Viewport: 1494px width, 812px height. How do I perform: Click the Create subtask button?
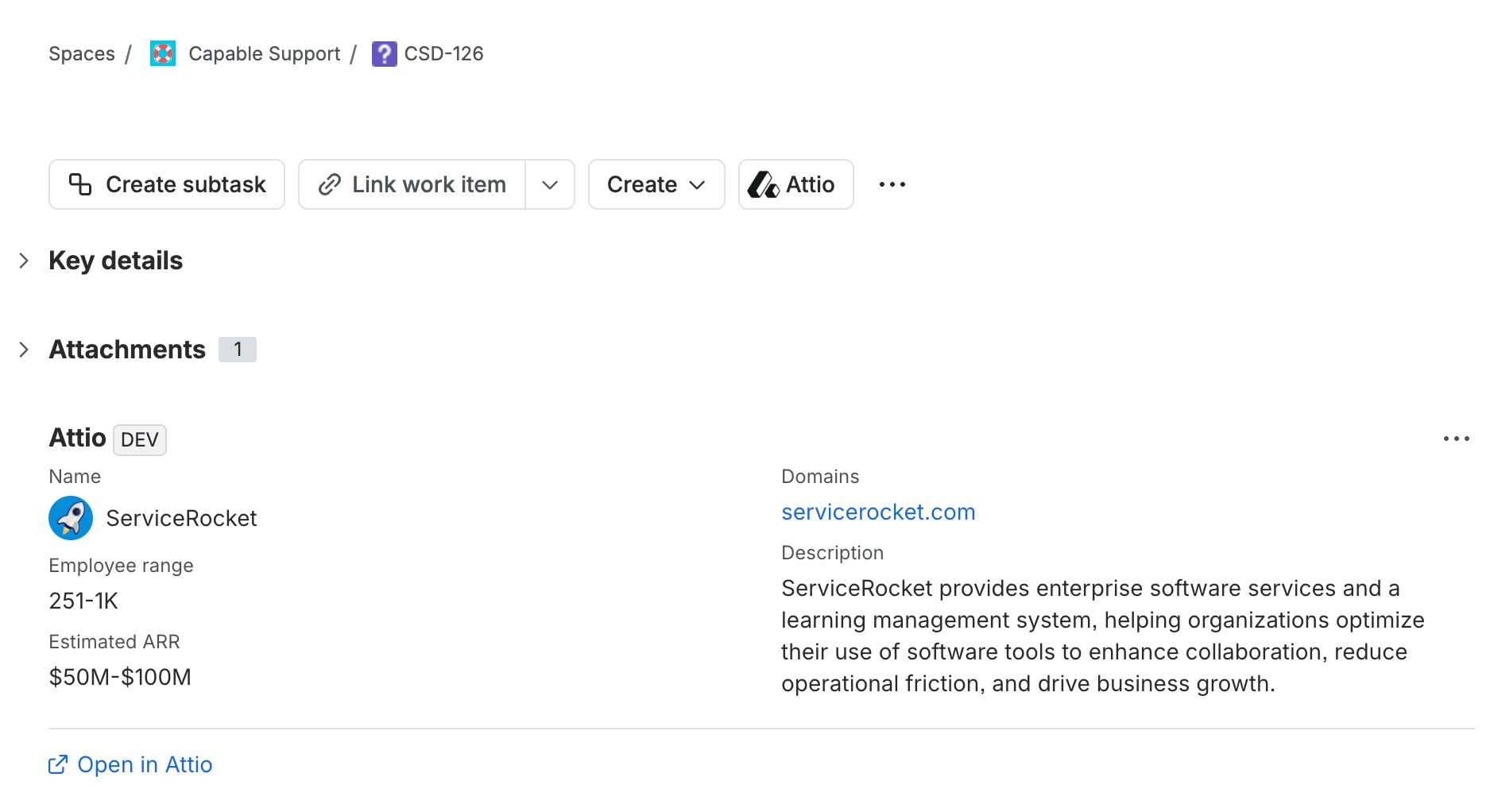click(167, 184)
